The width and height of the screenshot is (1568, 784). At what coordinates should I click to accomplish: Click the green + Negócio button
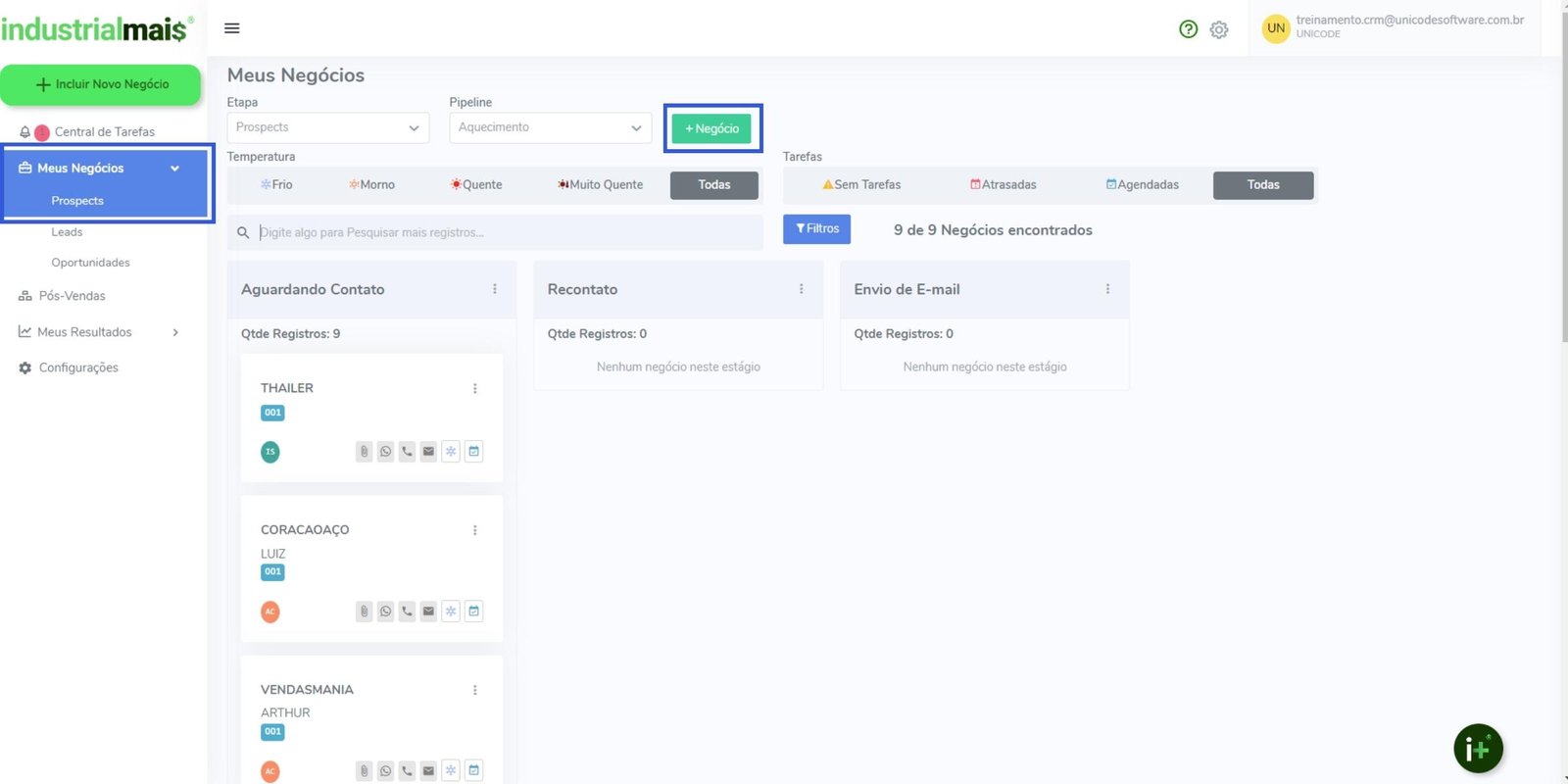(x=711, y=128)
